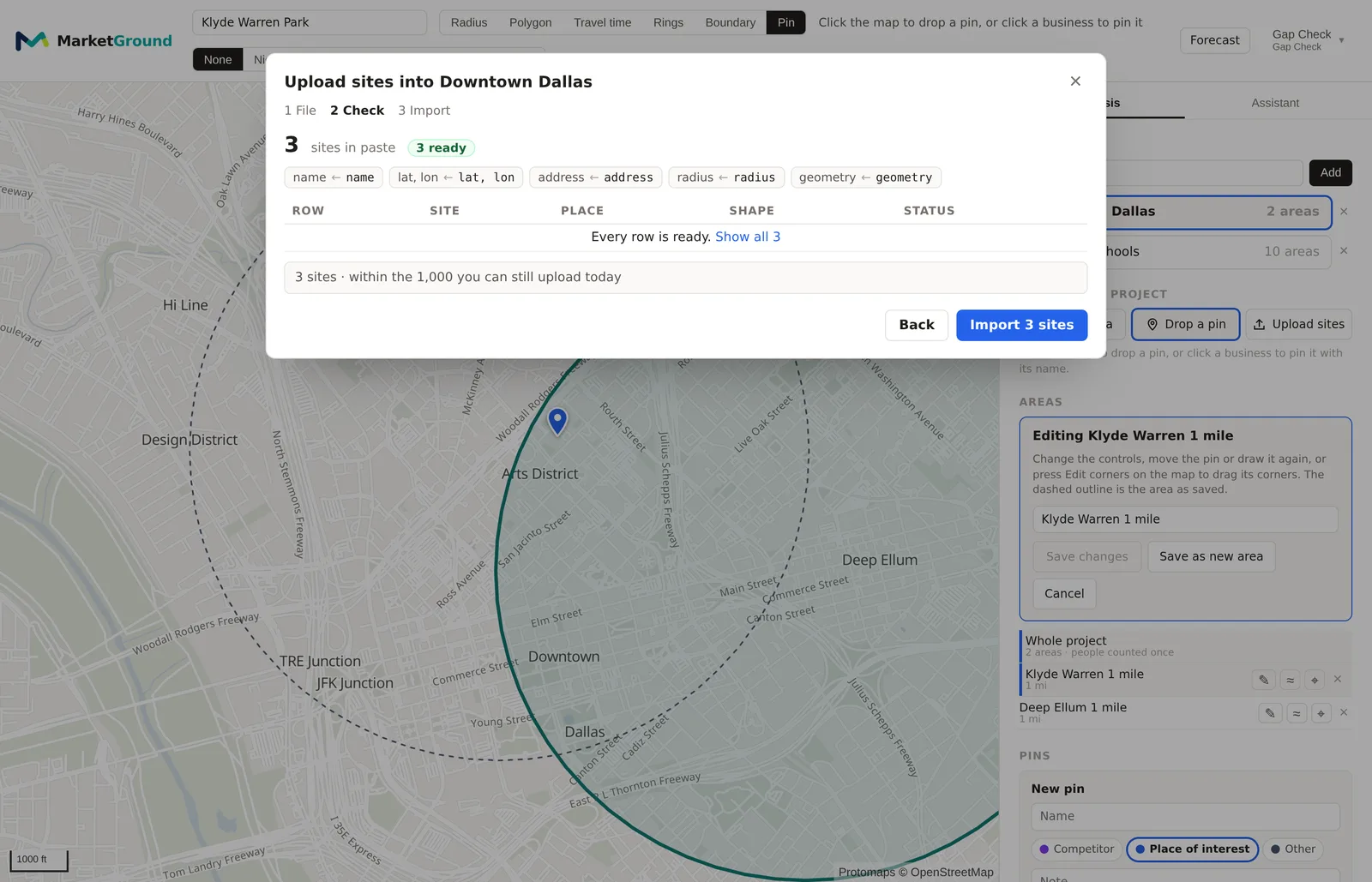Select the 2 Check step in the dialog
Viewport: 1372px width, 882px height.
357,111
